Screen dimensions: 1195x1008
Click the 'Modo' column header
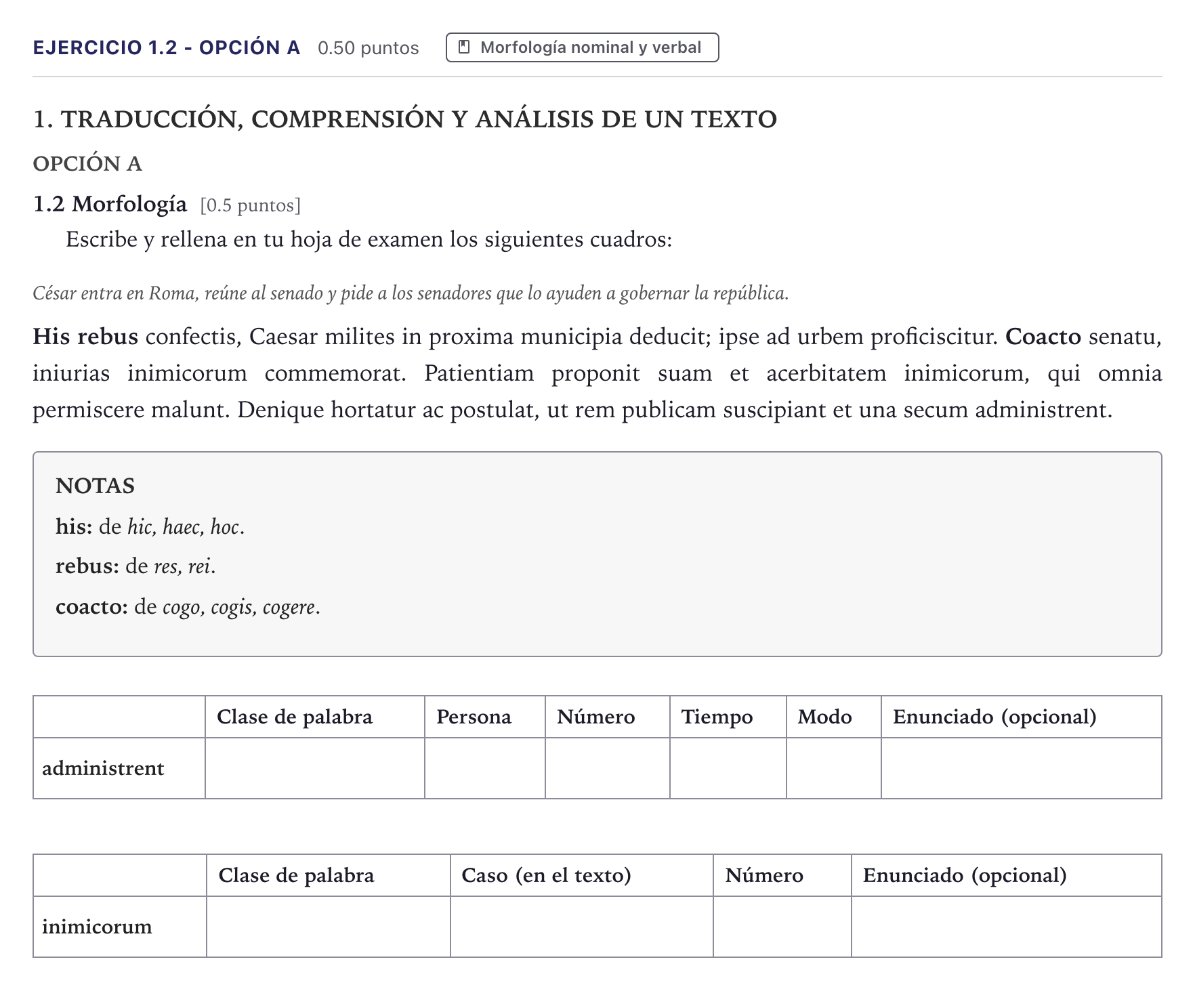click(834, 717)
